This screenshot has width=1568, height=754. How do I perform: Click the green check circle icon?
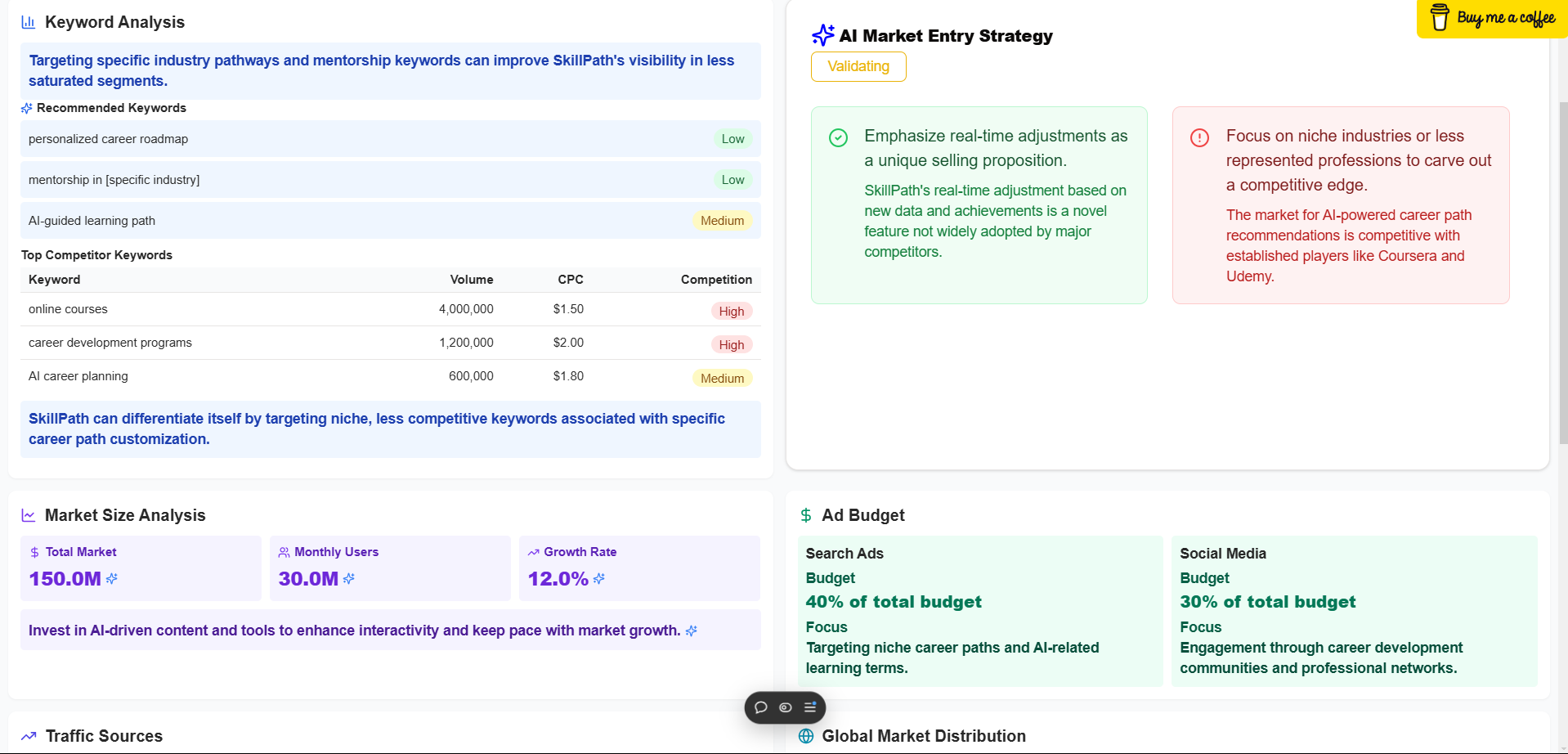coord(838,137)
